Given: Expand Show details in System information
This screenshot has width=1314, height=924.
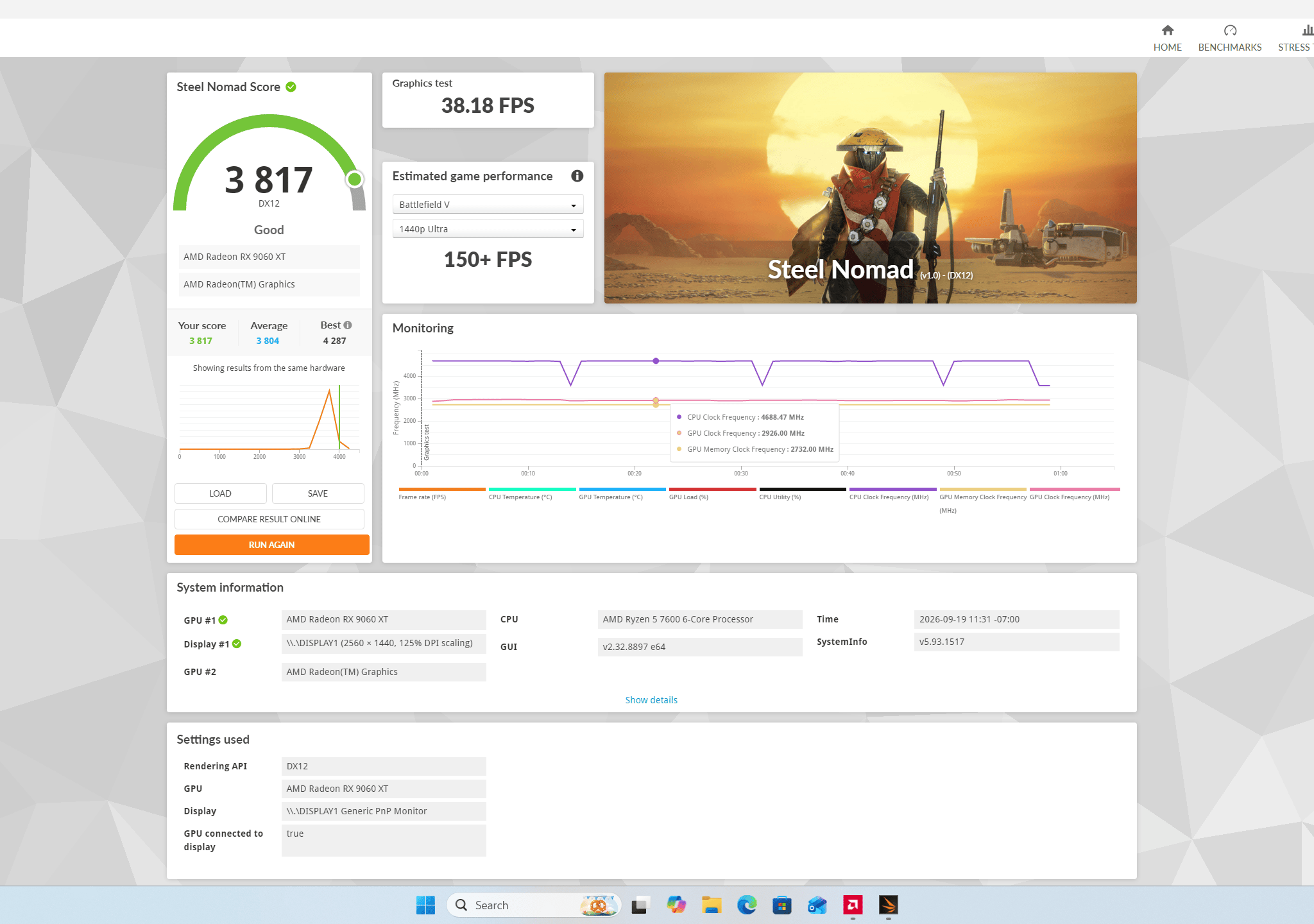Looking at the screenshot, I should (x=651, y=700).
